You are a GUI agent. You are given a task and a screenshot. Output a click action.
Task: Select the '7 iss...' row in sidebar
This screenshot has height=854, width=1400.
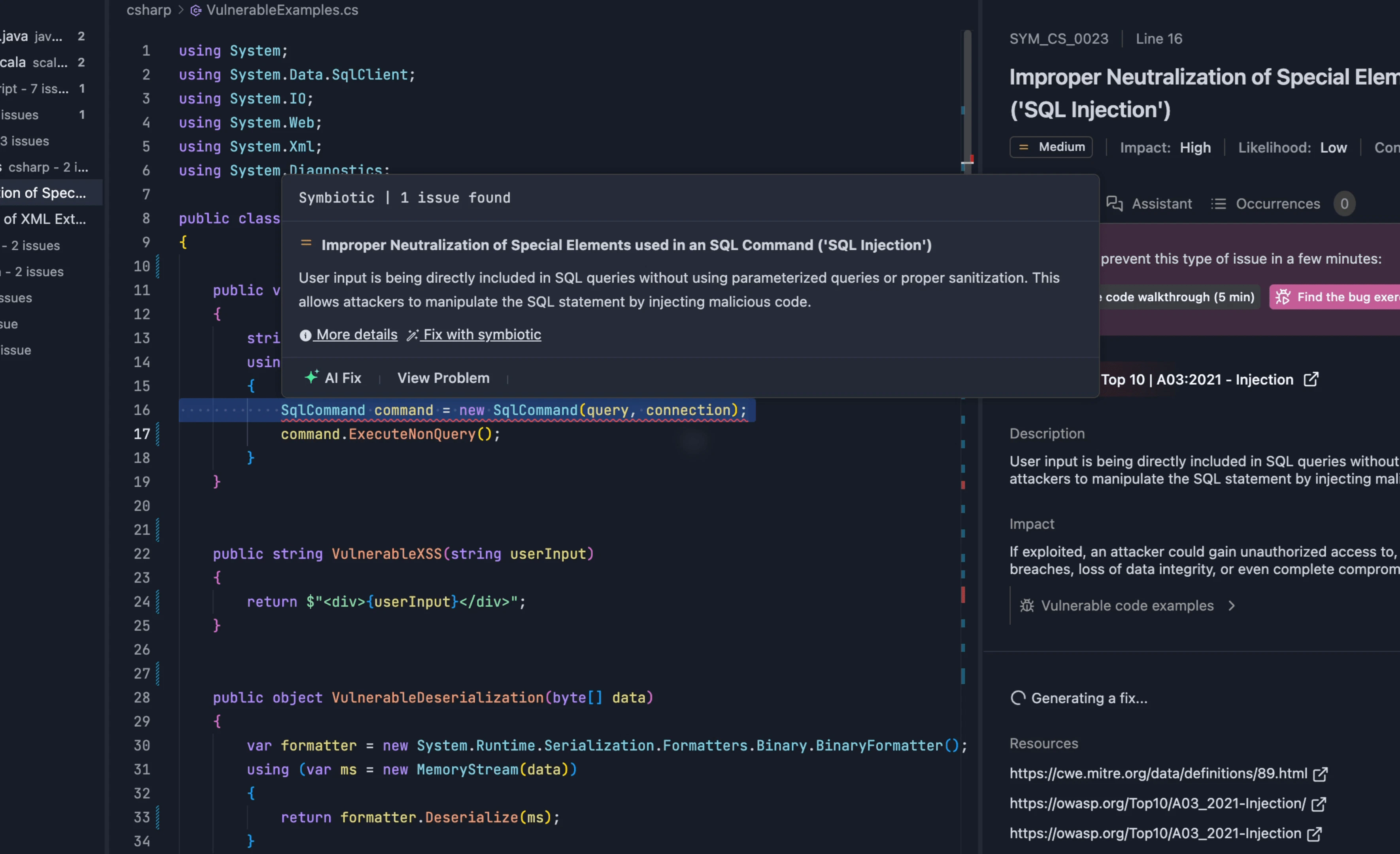(51, 88)
